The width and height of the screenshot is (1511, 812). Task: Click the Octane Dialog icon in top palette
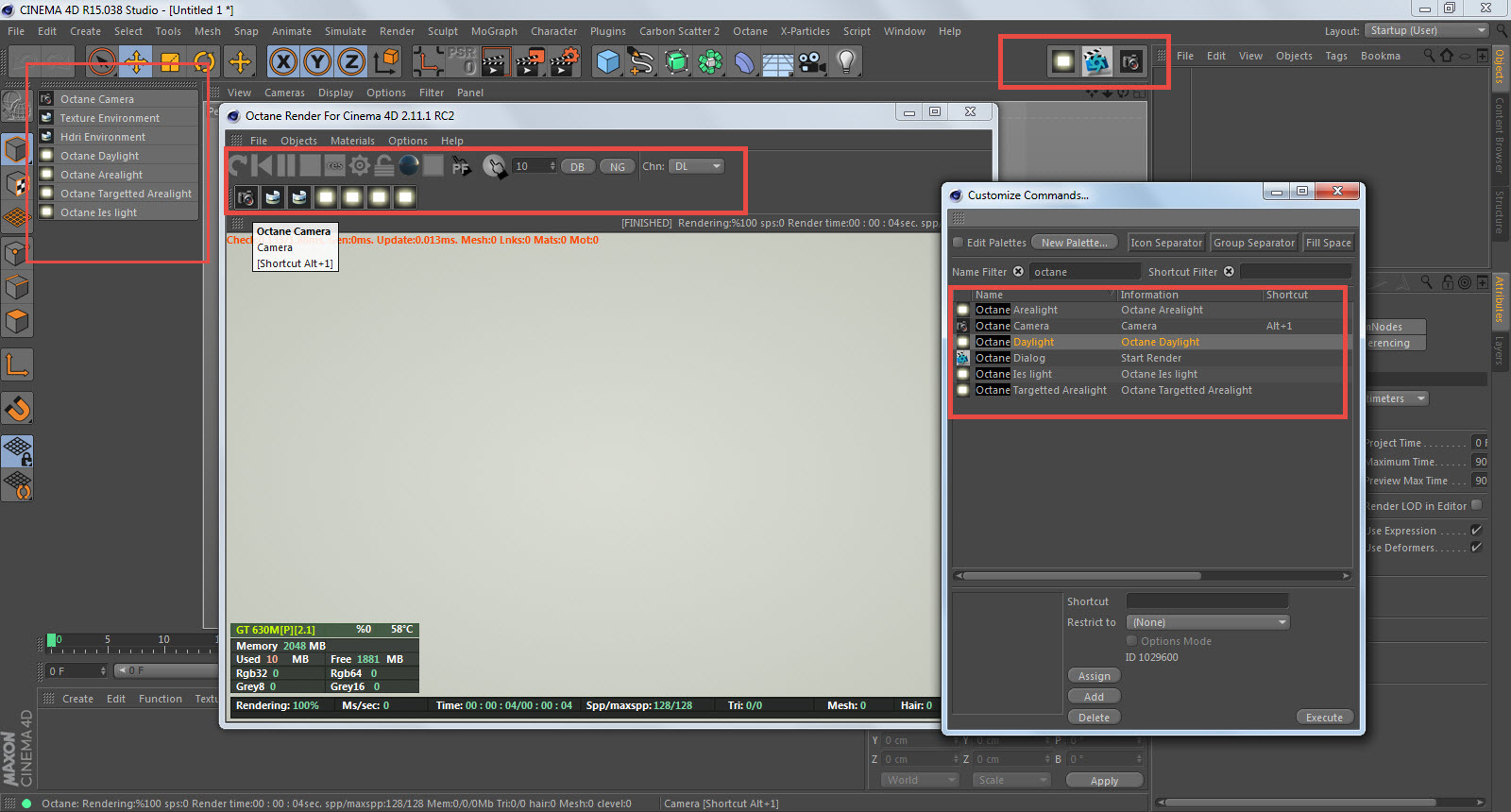tap(1096, 61)
